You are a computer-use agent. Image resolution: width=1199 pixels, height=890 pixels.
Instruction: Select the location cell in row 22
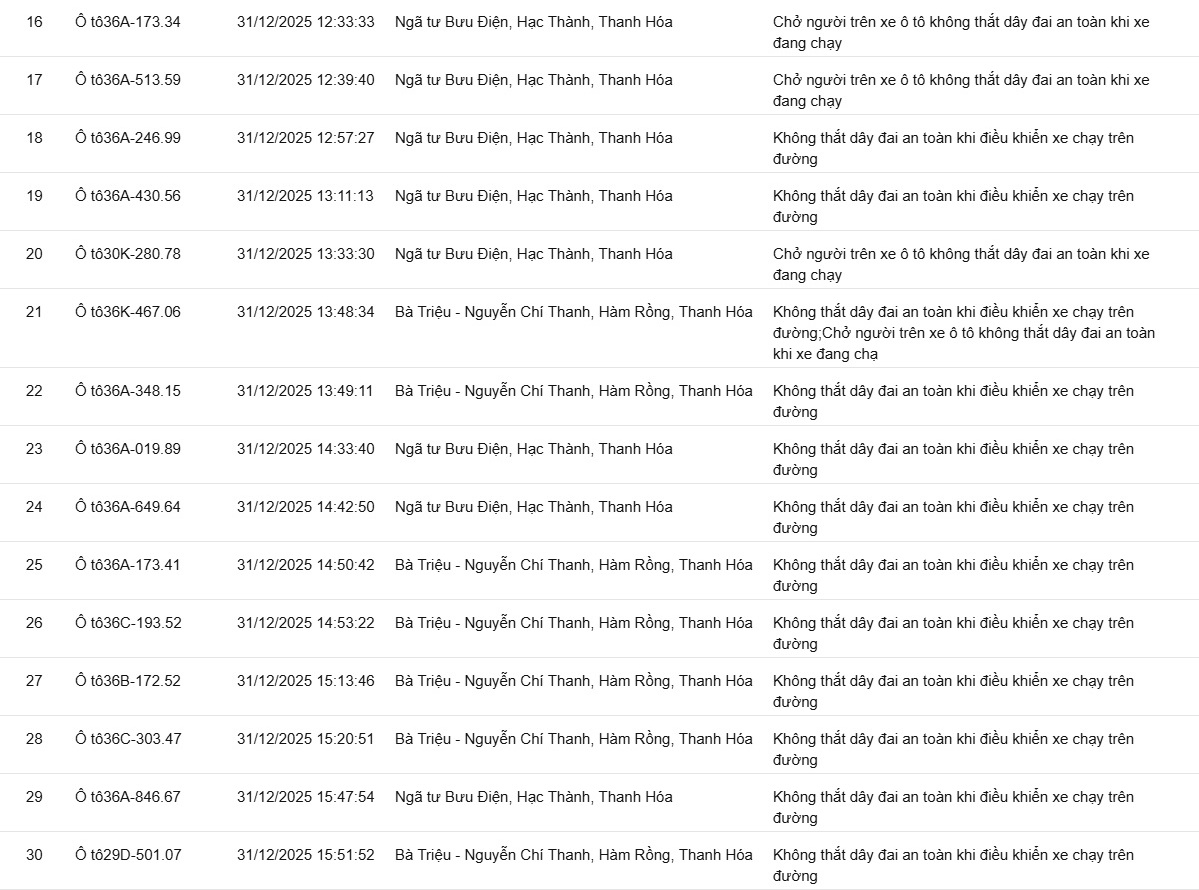[573, 391]
